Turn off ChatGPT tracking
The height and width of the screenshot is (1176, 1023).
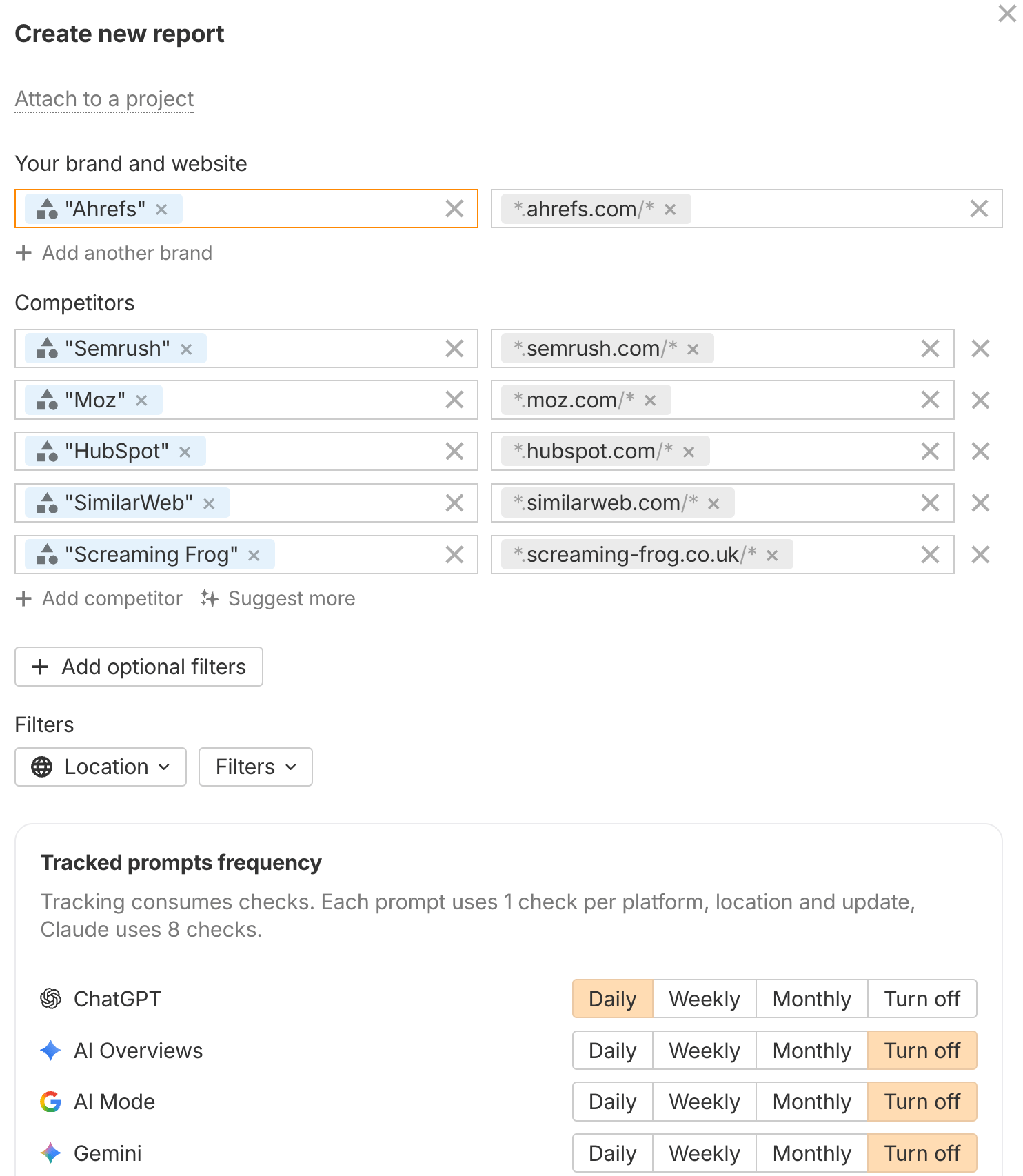click(x=922, y=999)
